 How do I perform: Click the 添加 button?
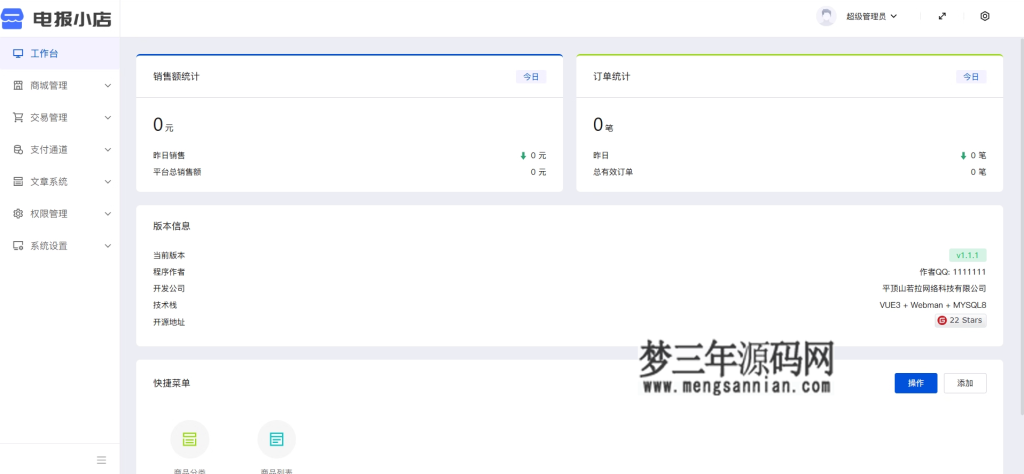(x=965, y=383)
